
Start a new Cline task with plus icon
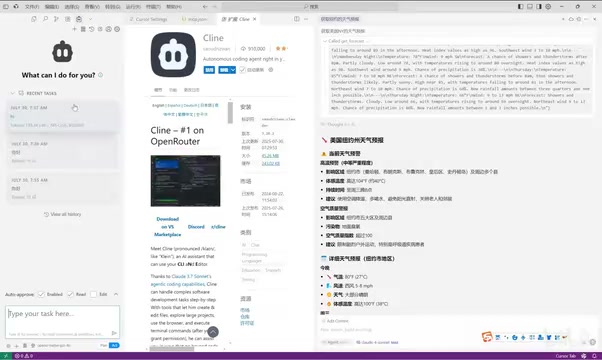[x=74, y=29]
